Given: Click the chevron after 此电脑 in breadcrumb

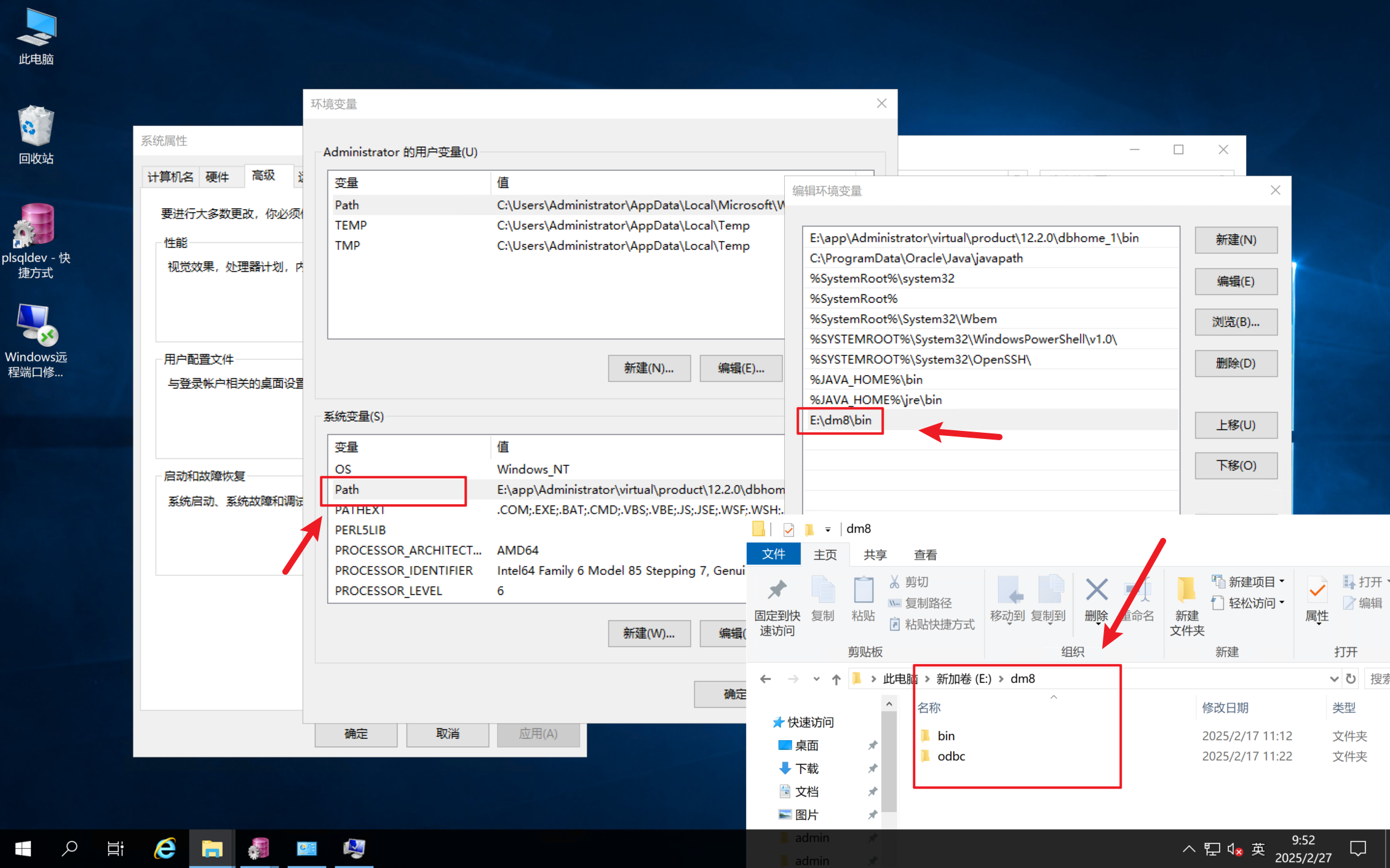Looking at the screenshot, I should (x=927, y=679).
